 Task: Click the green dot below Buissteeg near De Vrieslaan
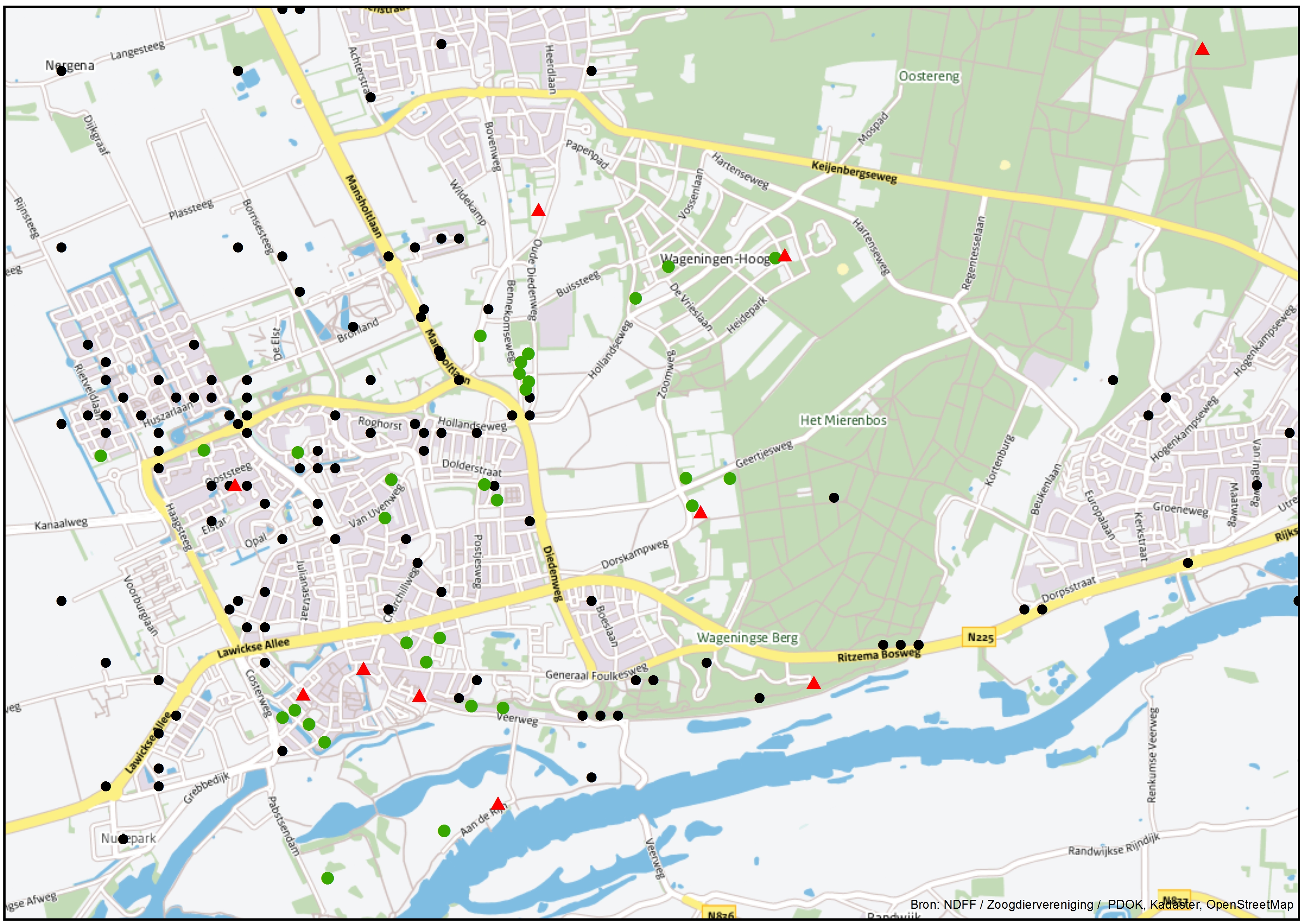[635, 298]
